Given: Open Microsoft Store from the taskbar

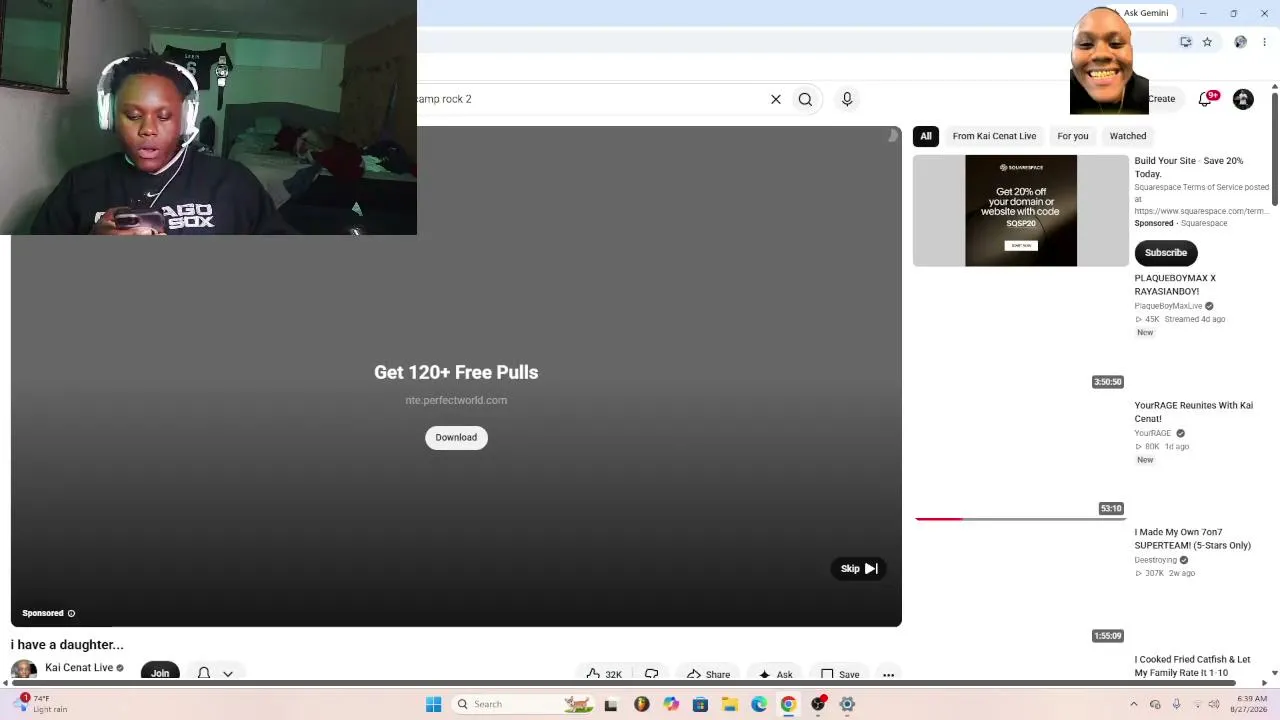Looking at the screenshot, I should (700, 704).
